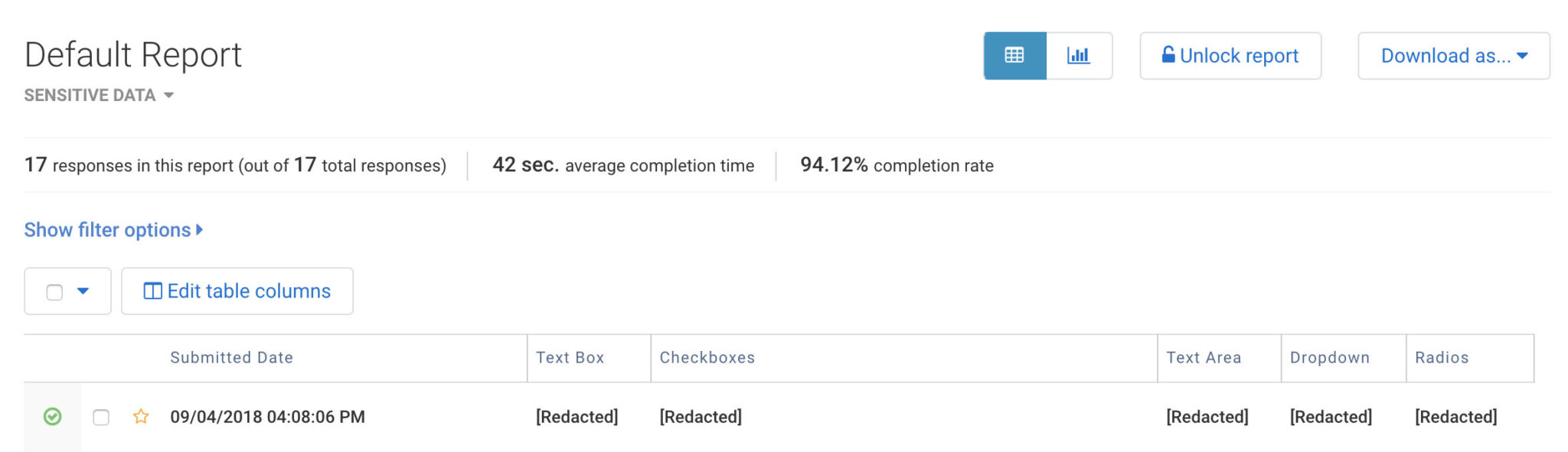Image resolution: width=1568 pixels, height=452 pixels.
Task: Click Edit table columns button
Action: 237,291
